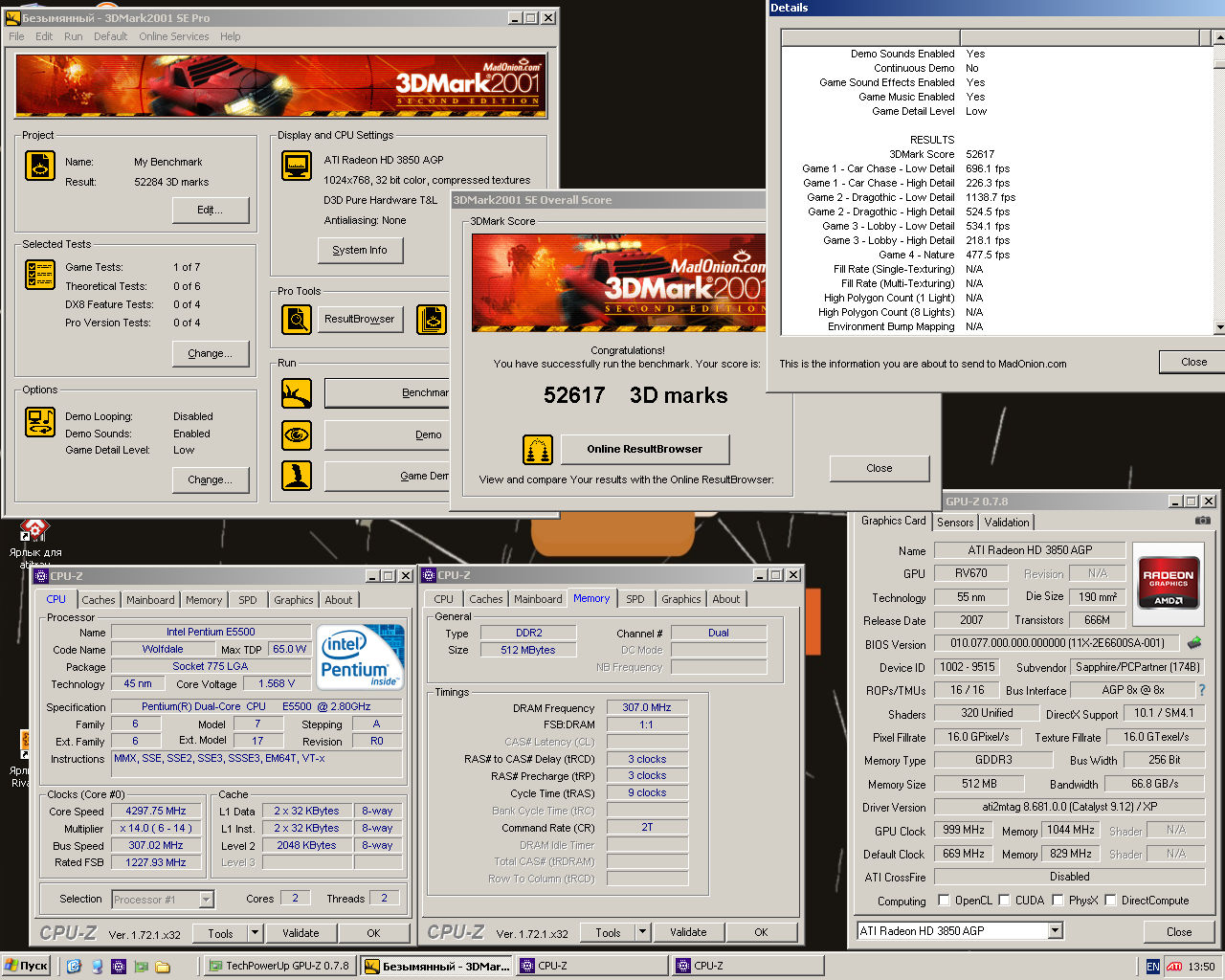Image resolution: width=1225 pixels, height=980 pixels.
Task: Click the Benchmark run icon
Action: click(x=297, y=393)
